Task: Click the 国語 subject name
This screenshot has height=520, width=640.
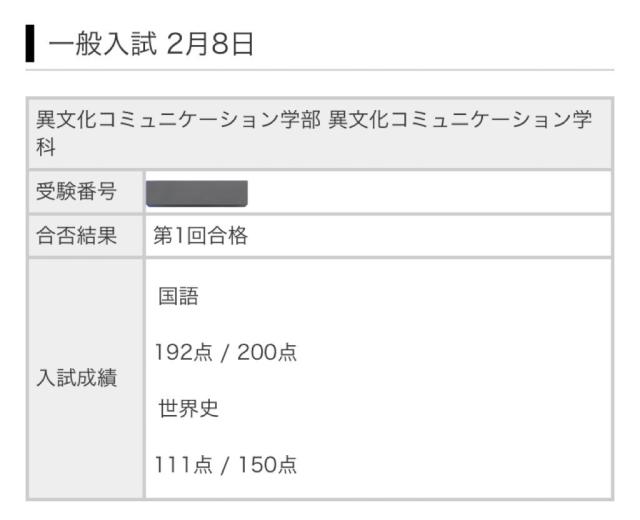Action: [177, 296]
